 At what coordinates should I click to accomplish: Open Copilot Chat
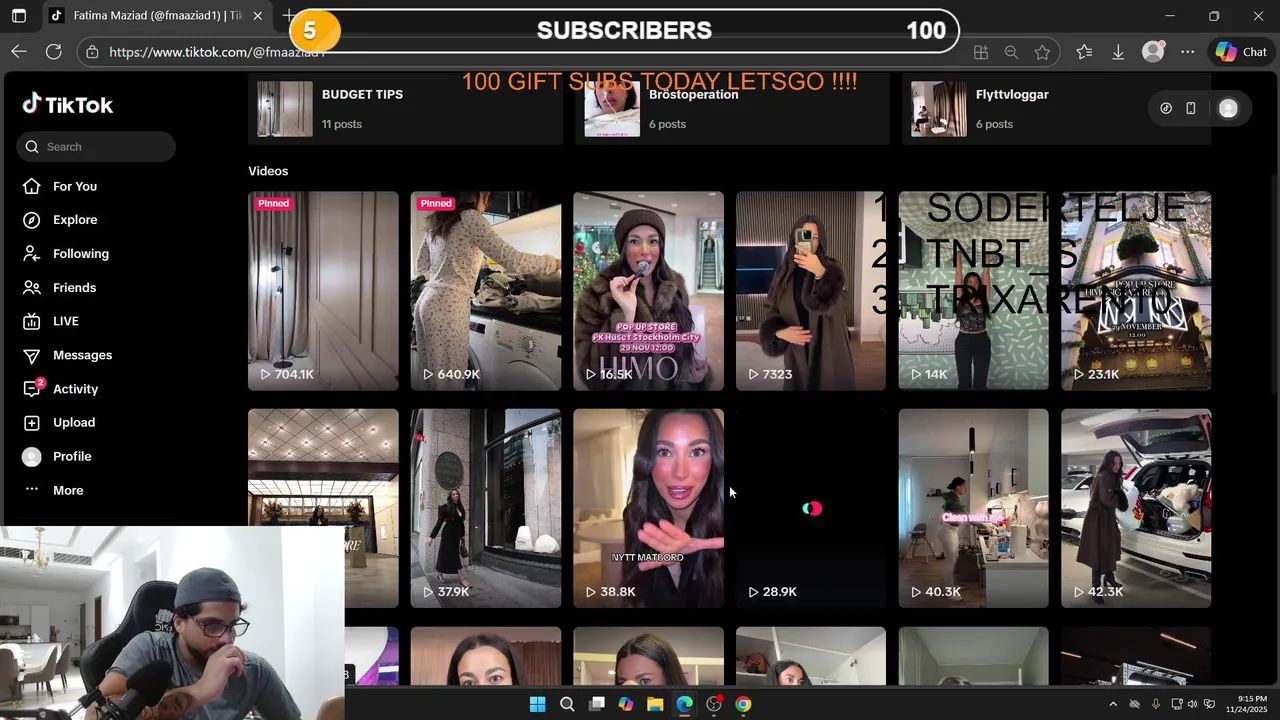(x=1241, y=52)
